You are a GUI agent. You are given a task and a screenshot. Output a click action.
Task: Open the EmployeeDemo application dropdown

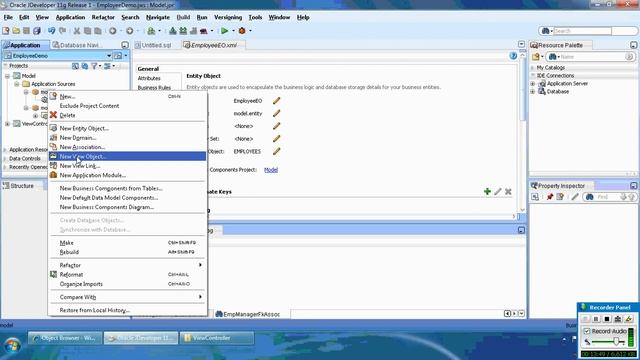coord(109,56)
